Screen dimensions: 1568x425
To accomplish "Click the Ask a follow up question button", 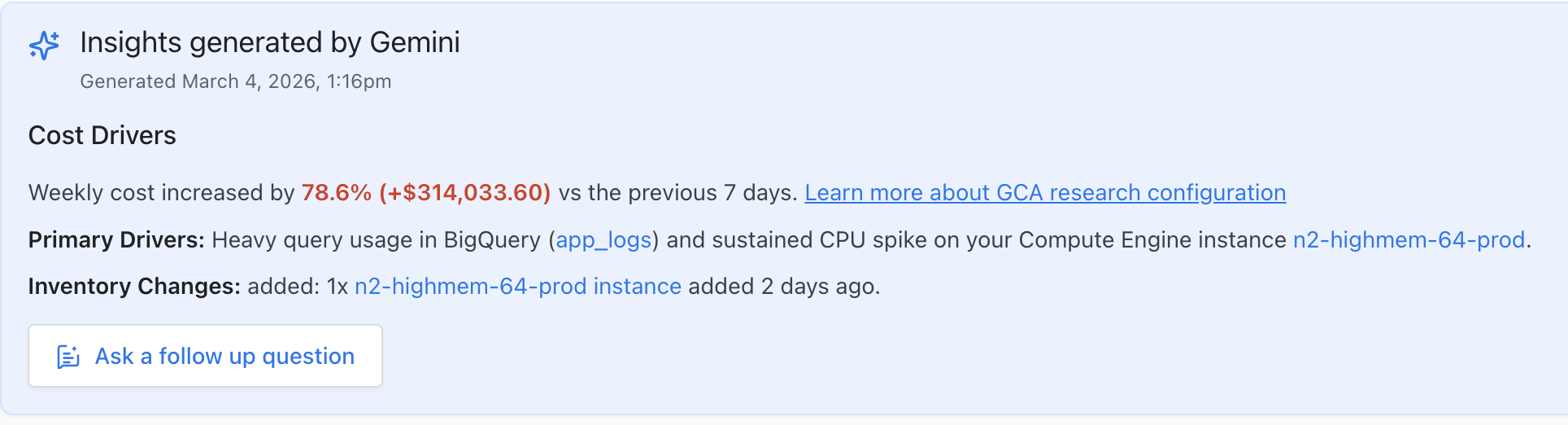I will click(205, 357).
